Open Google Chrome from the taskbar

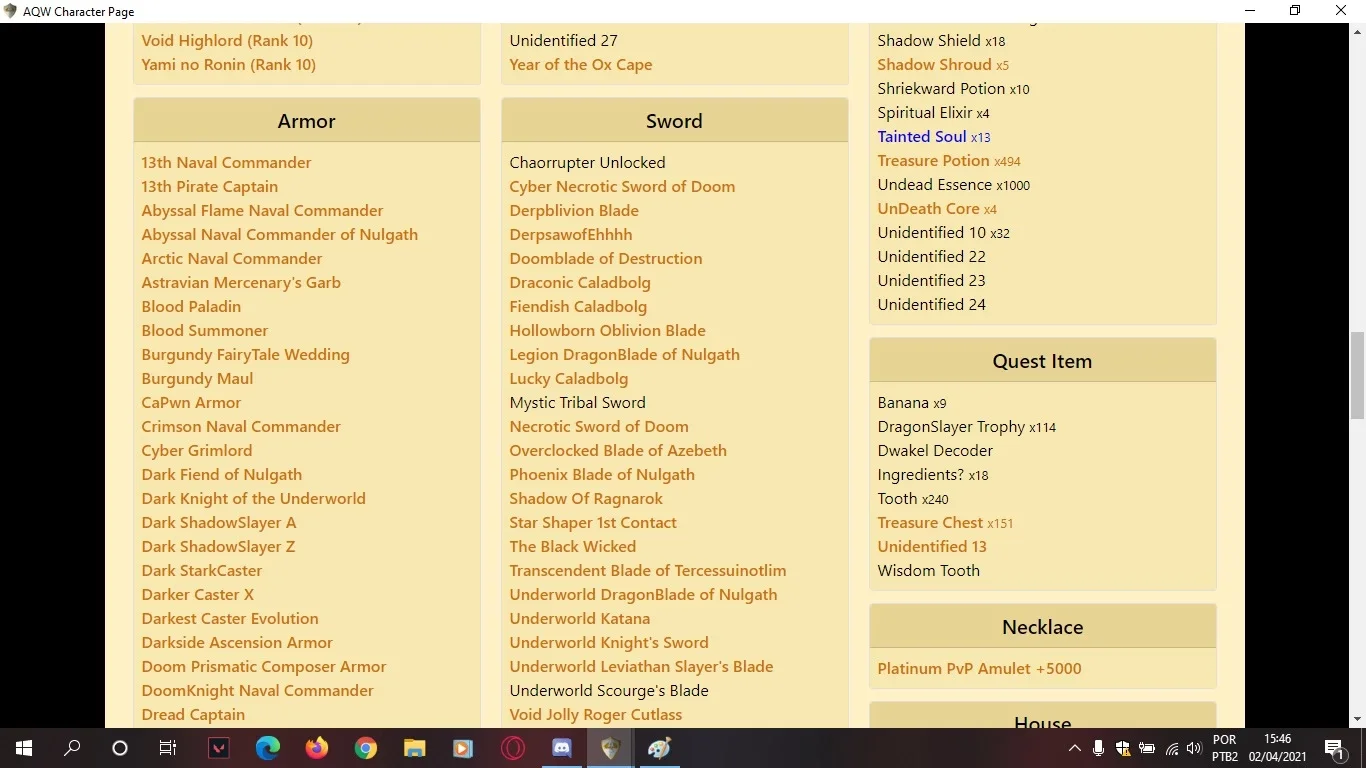[366, 748]
